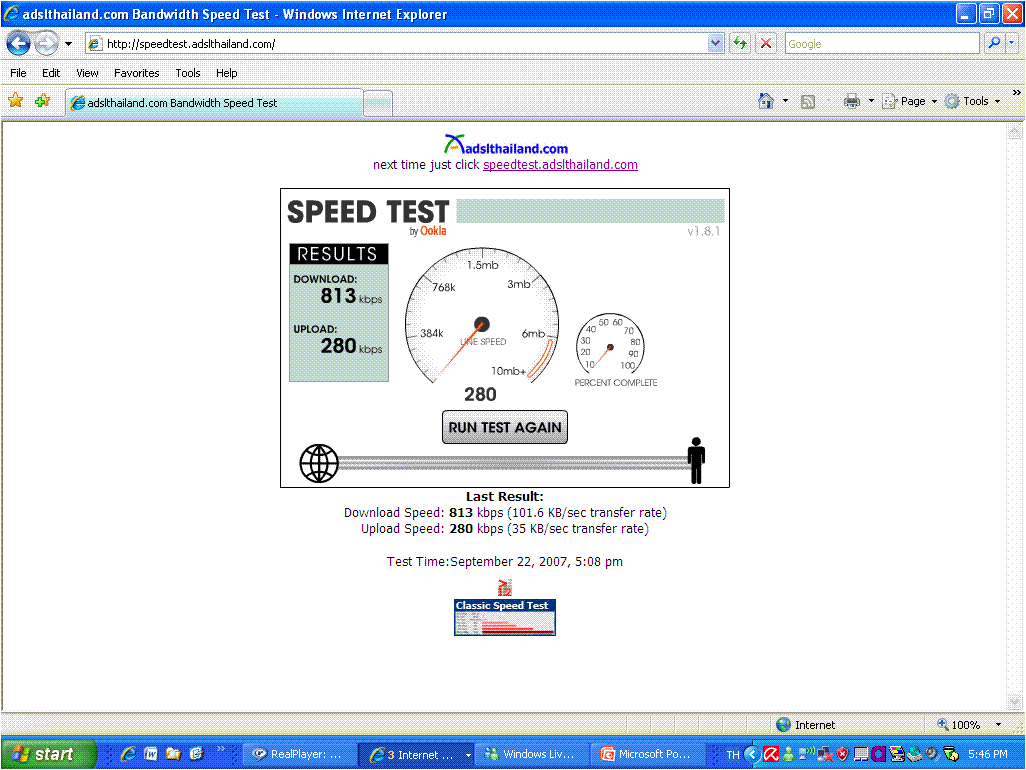This screenshot has height=770, width=1026.
Task: Click the Internet security zone indicator
Action: click(805, 725)
